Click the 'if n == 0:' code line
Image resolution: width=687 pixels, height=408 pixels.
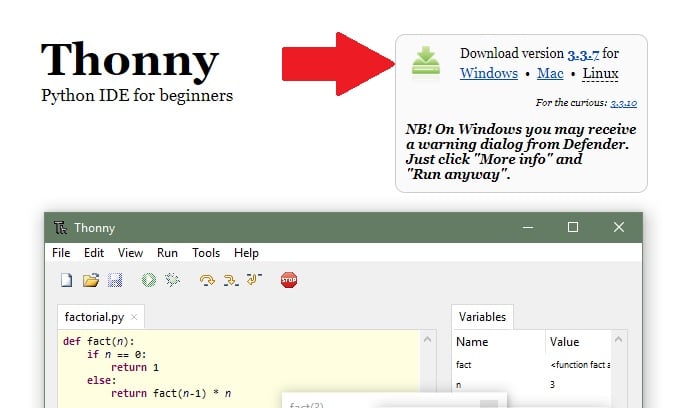pos(117,354)
